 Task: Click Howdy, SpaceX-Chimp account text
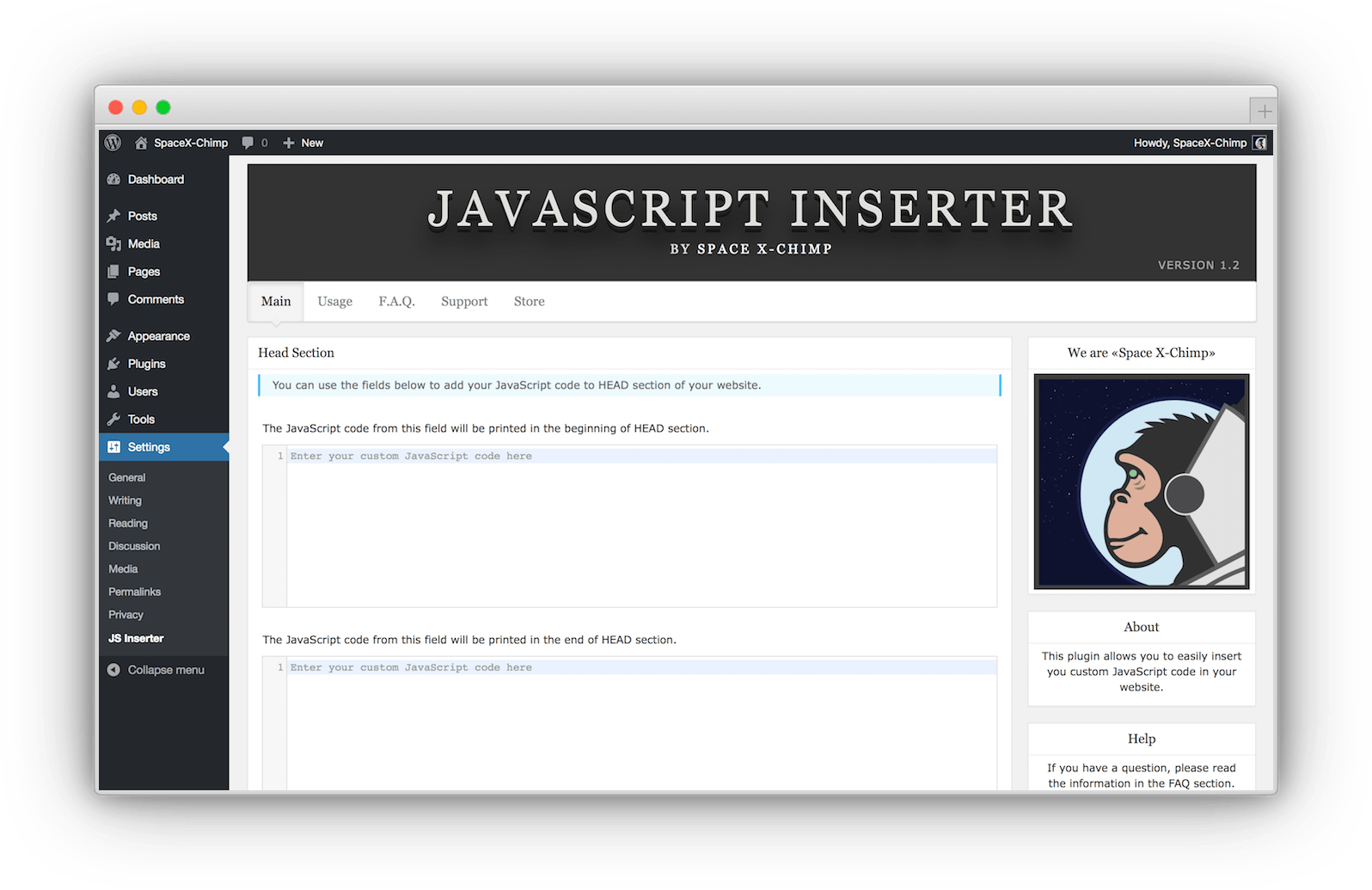click(1190, 143)
